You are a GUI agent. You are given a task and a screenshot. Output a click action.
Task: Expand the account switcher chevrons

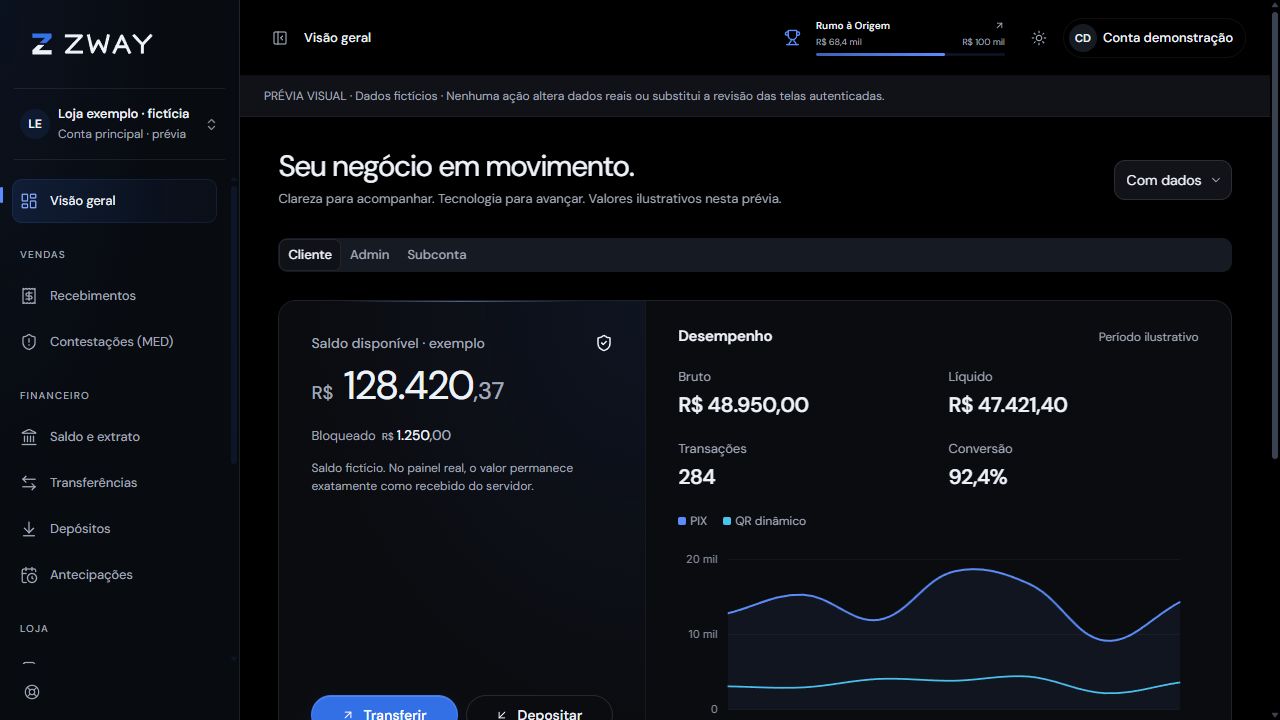[x=211, y=124]
